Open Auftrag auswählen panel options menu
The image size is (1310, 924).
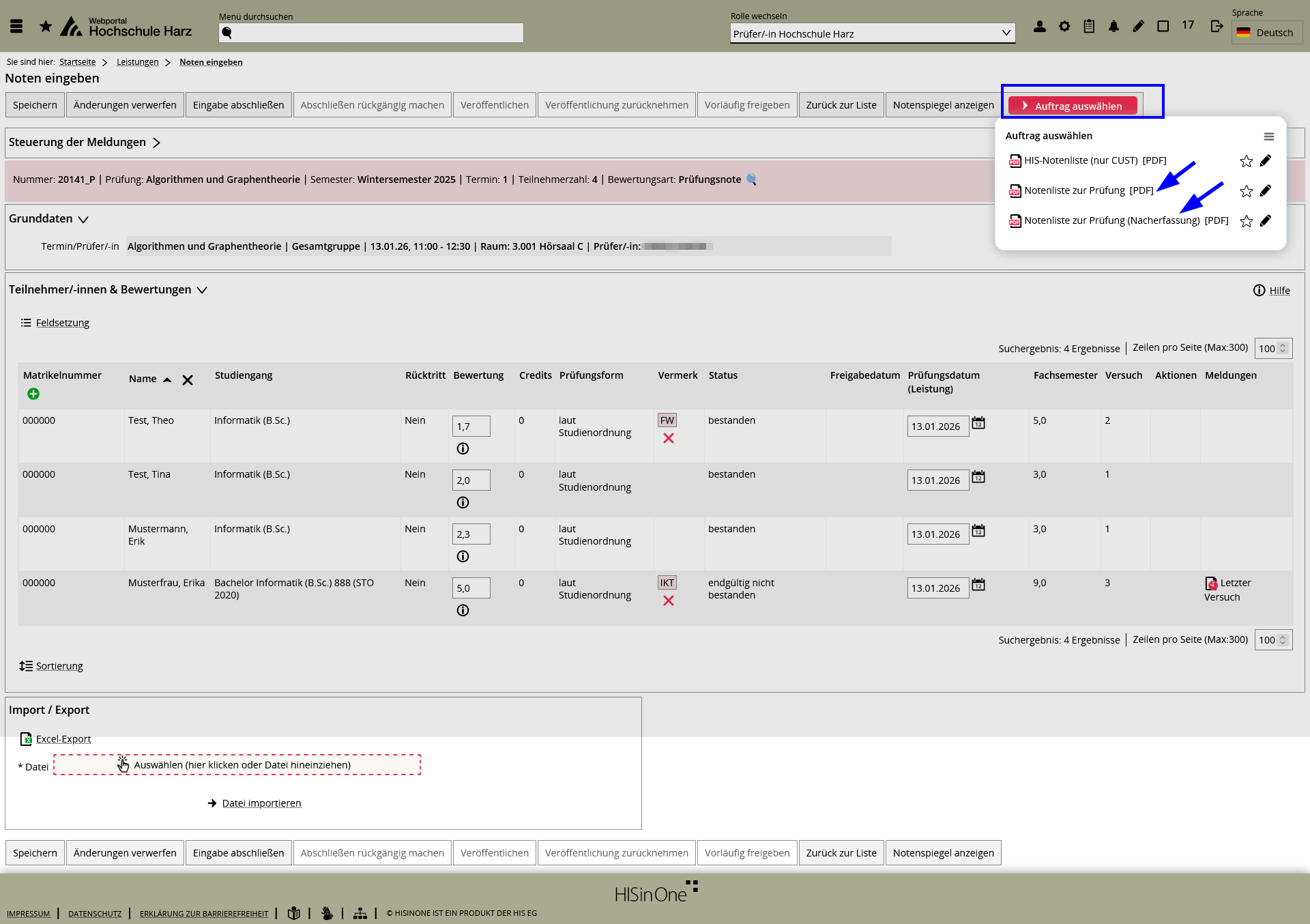tap(1268, 136)
